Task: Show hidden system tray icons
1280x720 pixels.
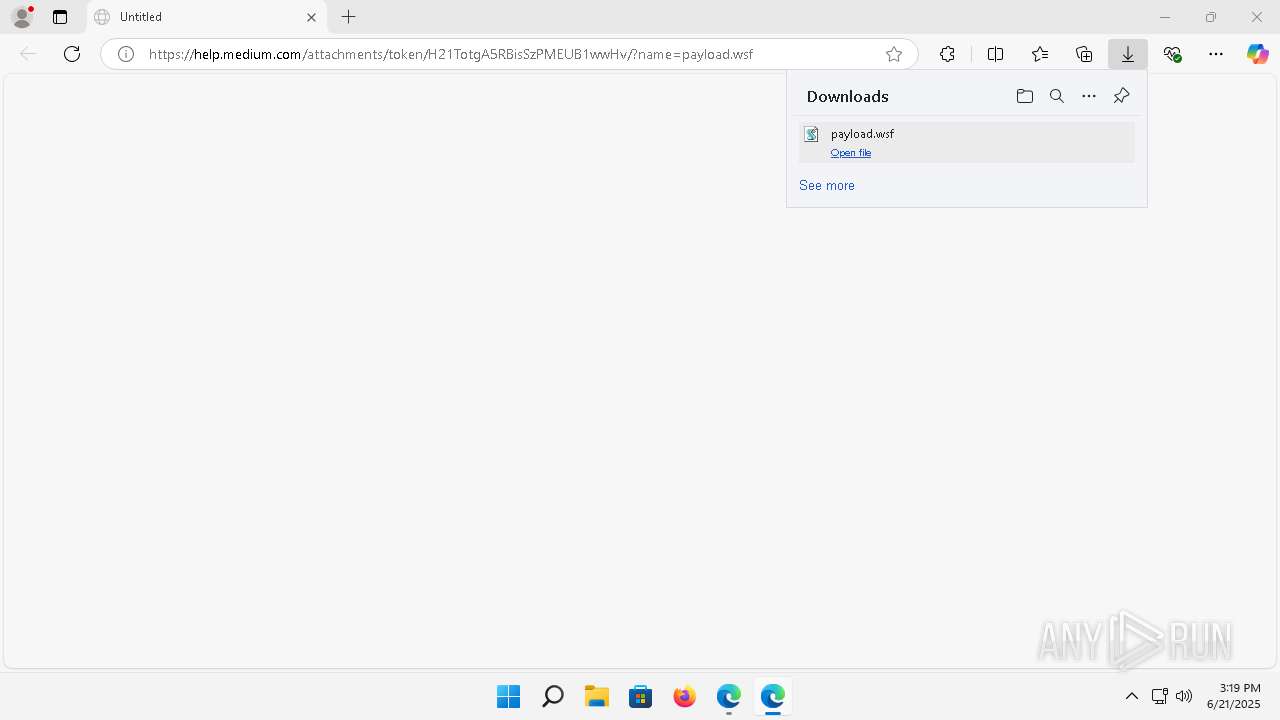Action: (1132, 696)
